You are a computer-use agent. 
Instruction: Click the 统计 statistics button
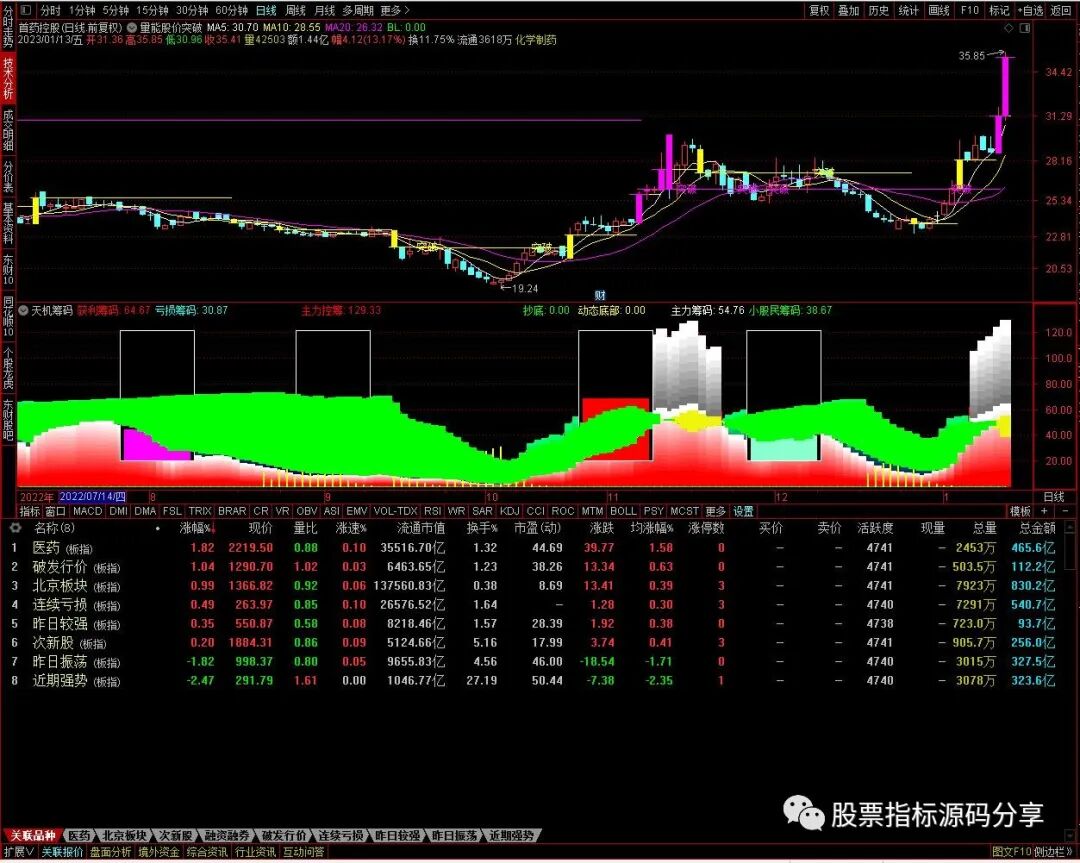coord(908,10)
